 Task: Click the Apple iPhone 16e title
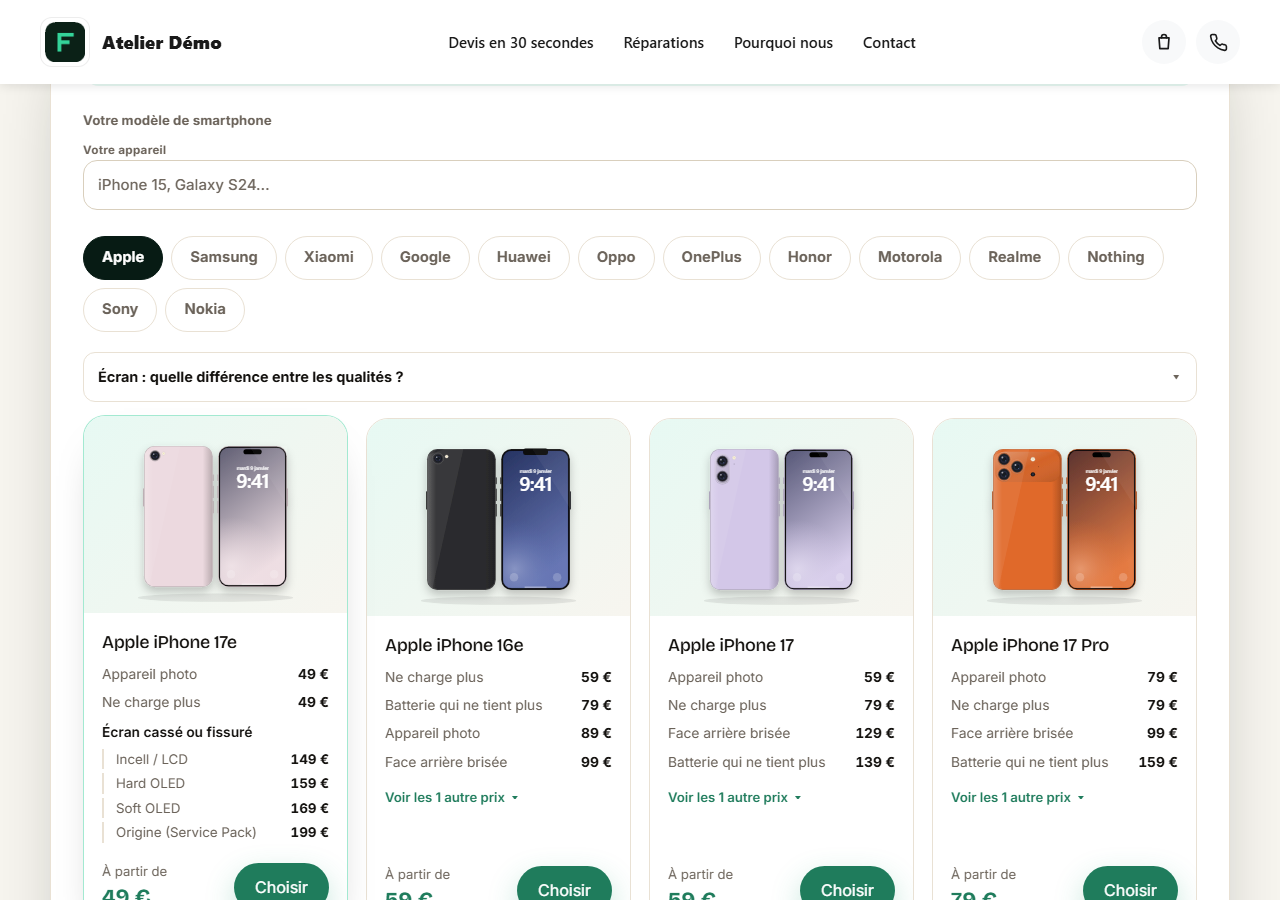point(454,645)
